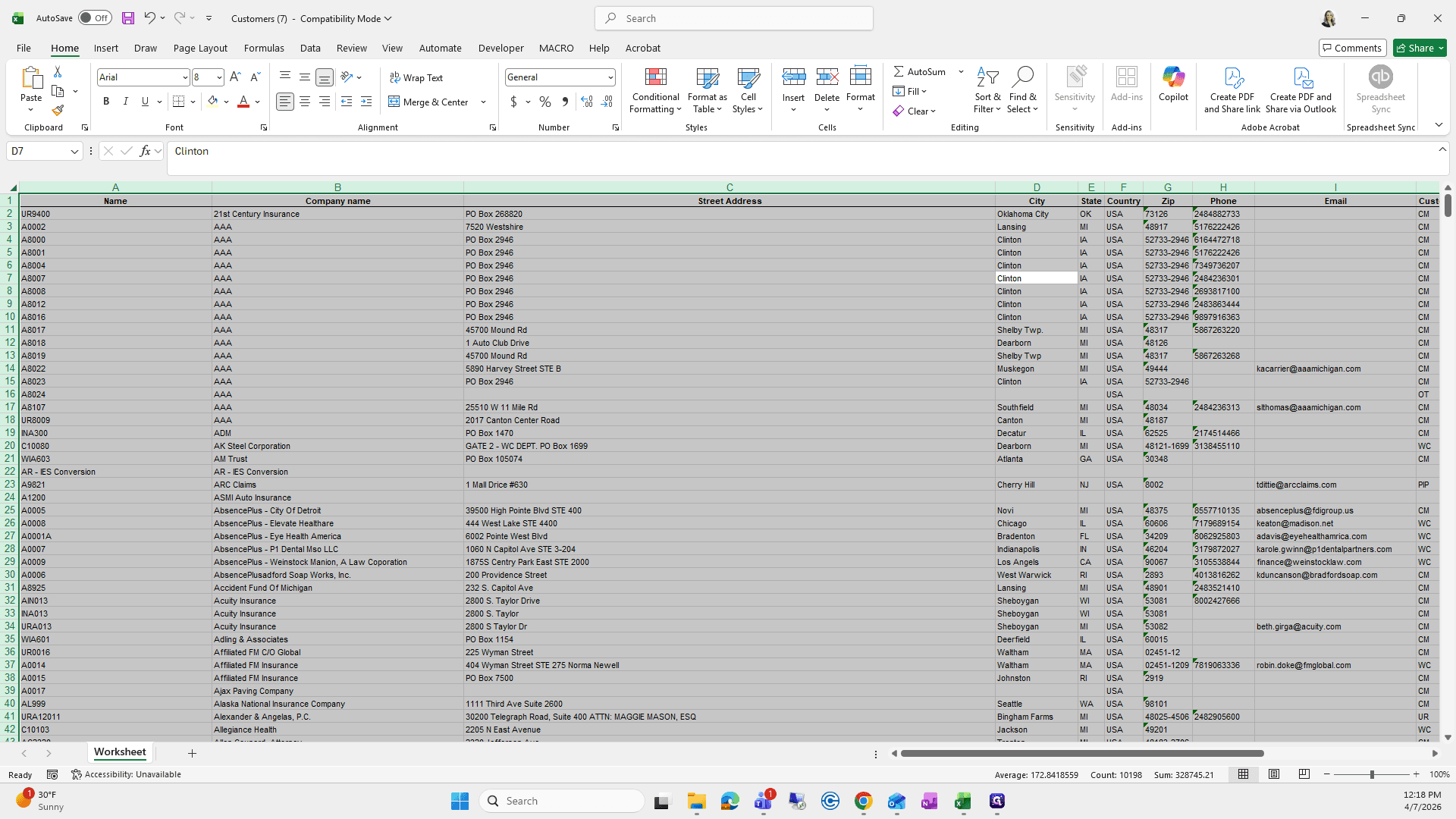This screenshot has width=1456, height=819.
Task: Toggle Wrap Text for selected cells
Action: click(416, 77)
